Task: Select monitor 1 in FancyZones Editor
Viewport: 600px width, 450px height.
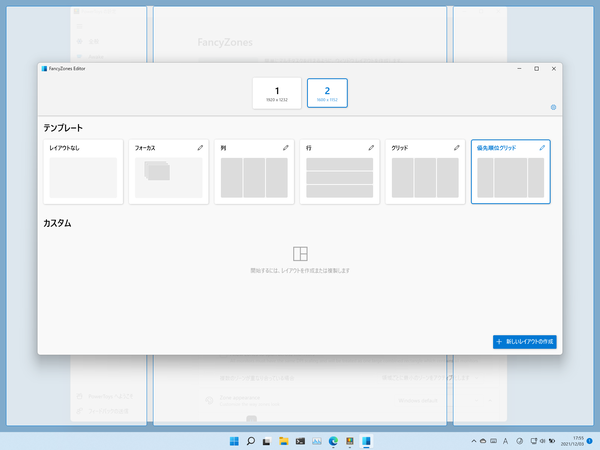Action: pyautogui.click(x=277, y=93)
